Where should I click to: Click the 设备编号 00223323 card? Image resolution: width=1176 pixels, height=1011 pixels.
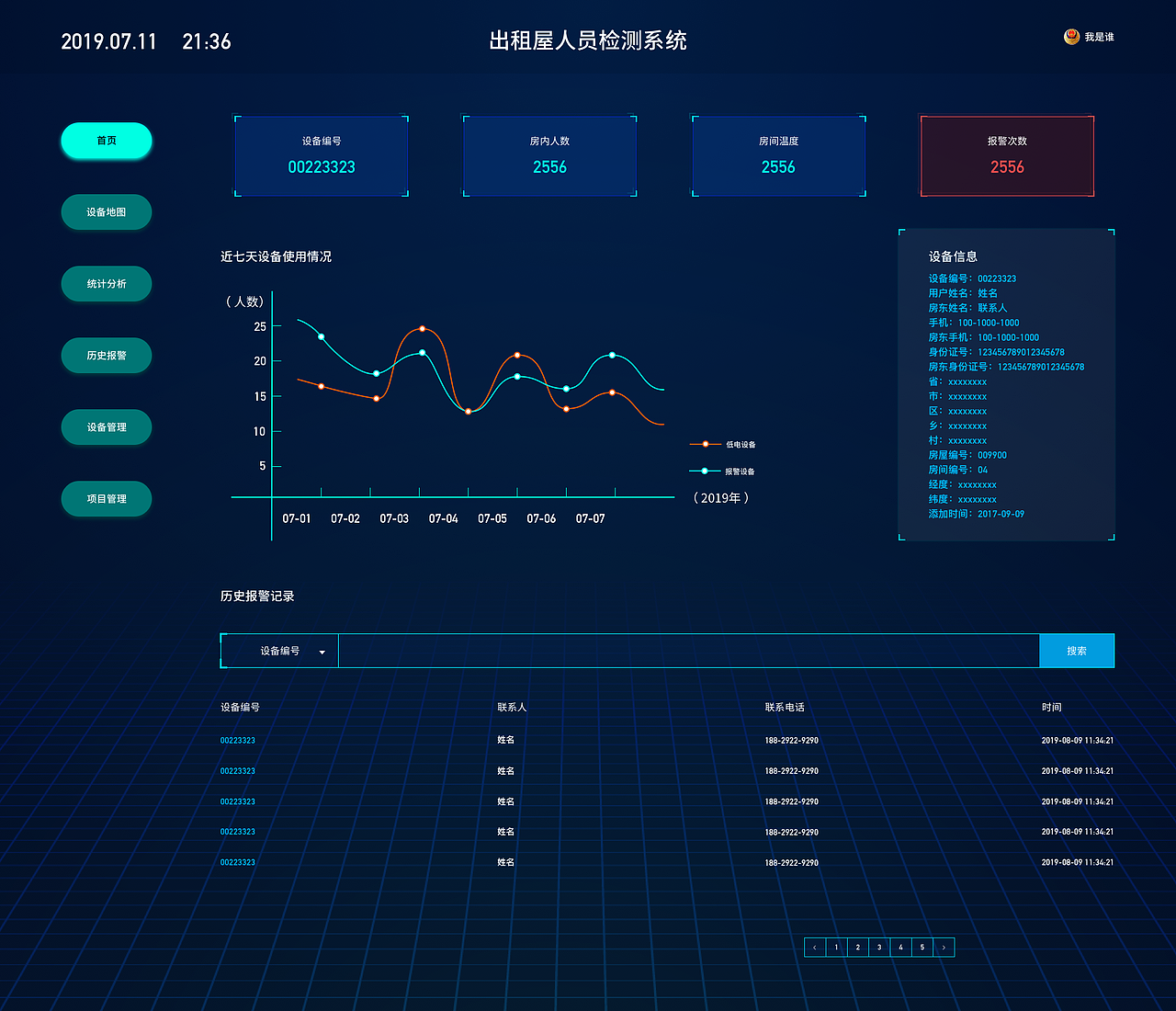322,156
